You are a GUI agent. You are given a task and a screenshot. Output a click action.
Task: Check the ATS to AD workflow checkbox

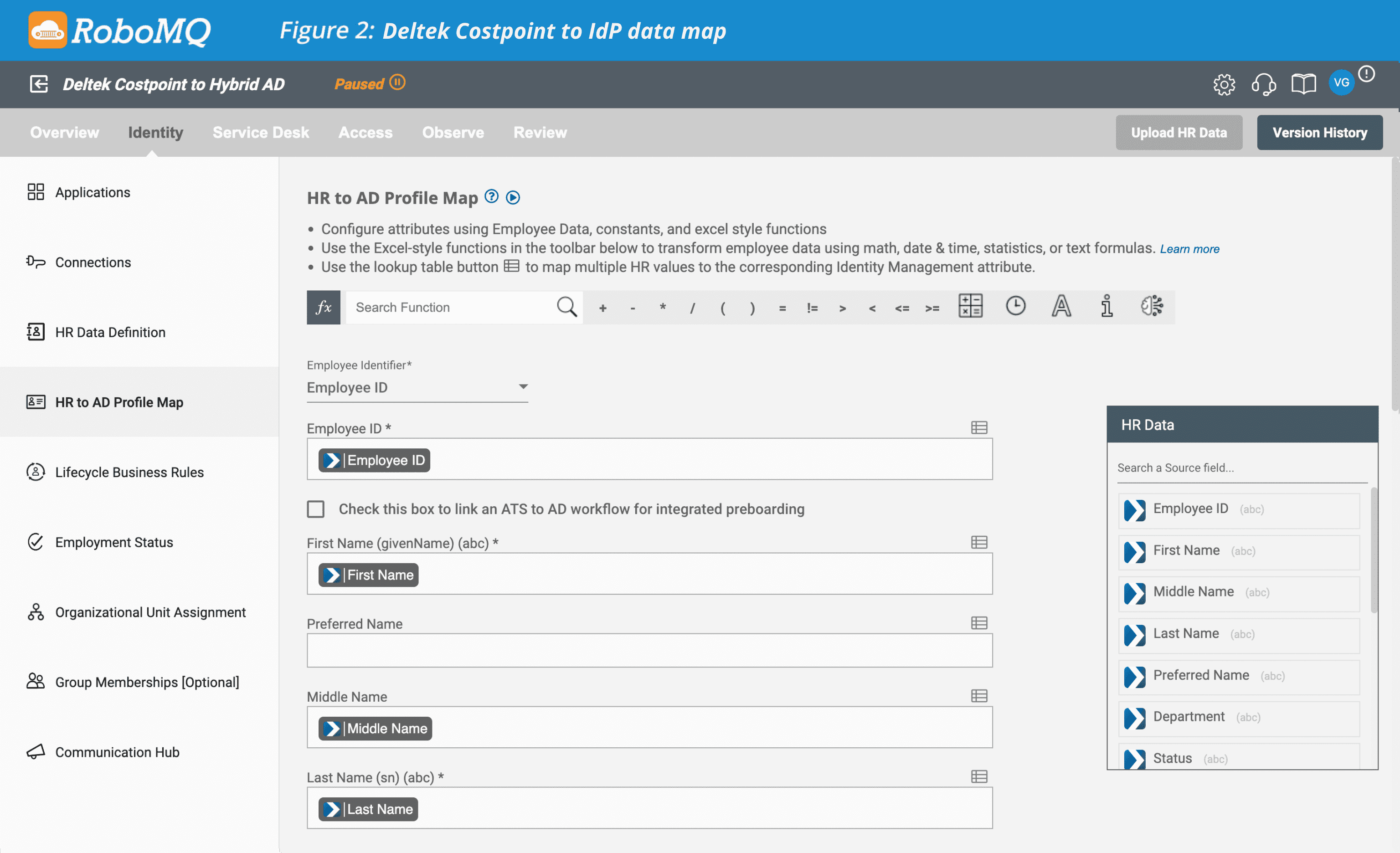(x=316, y=509)
